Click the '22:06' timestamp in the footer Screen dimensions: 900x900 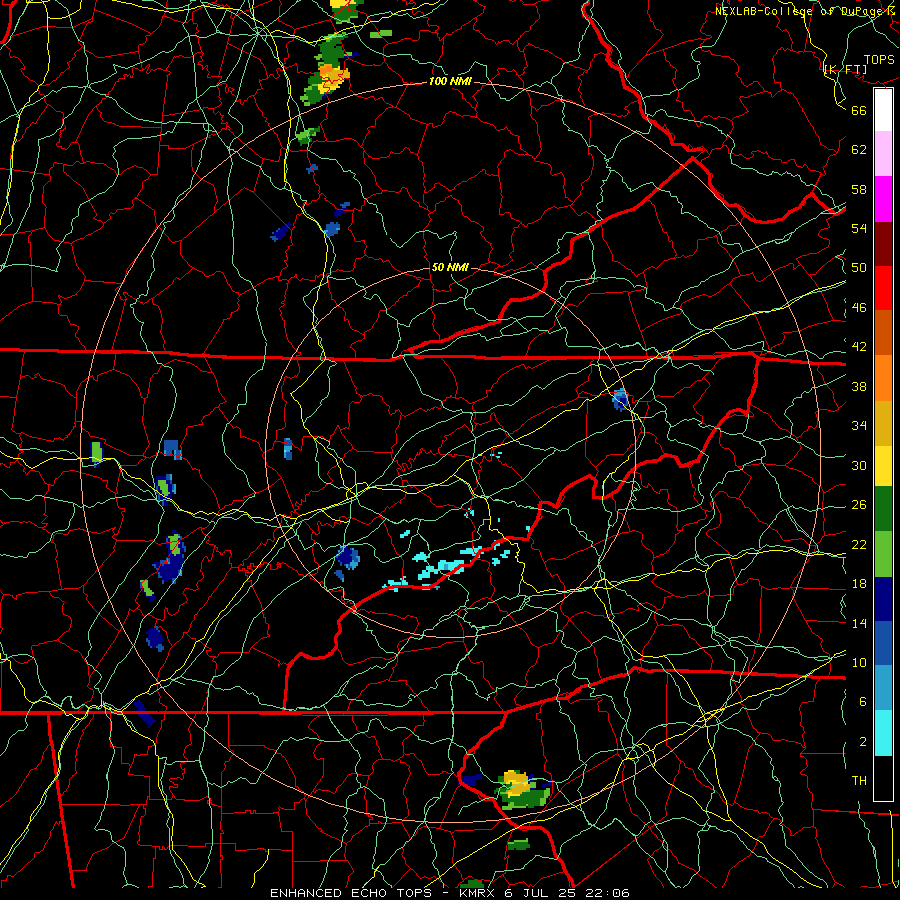point(607,893)
